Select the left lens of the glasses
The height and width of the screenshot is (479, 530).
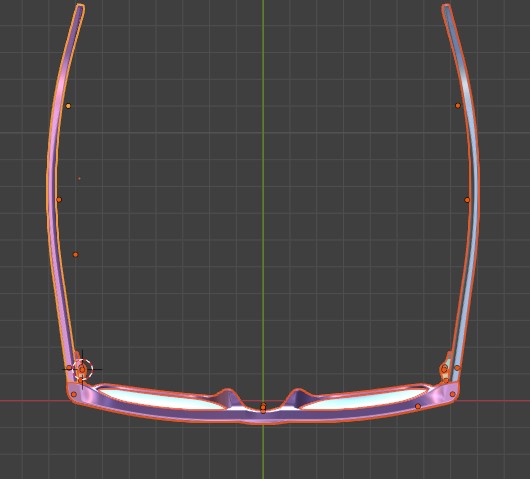[162, 399]
